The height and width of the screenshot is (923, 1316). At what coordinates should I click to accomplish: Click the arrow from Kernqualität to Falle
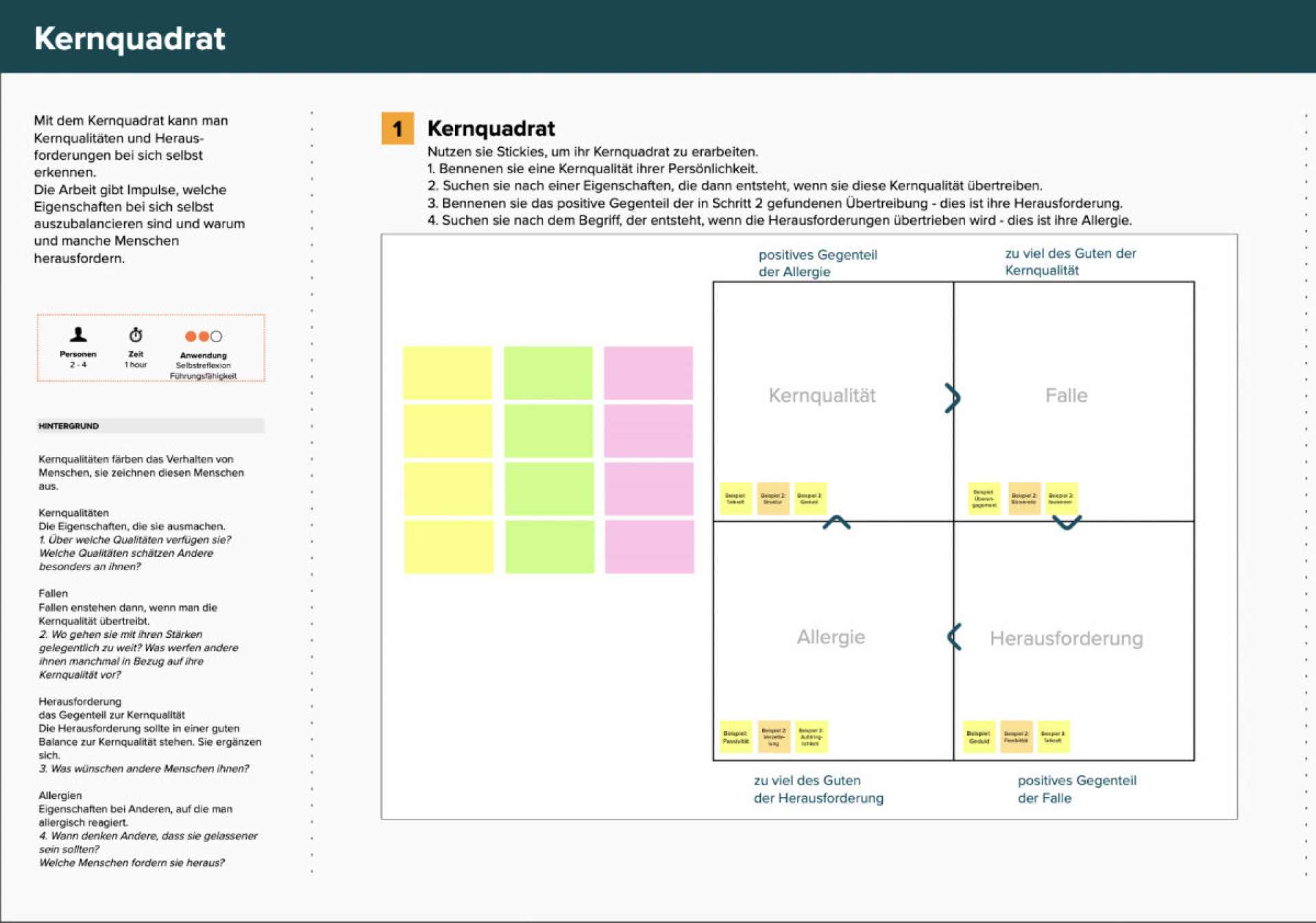click(x=953, y=398)
